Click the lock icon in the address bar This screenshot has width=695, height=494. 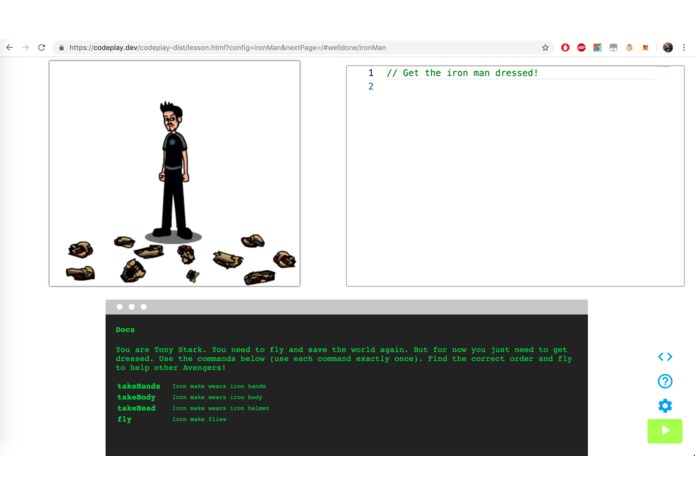tap(61, 47)
